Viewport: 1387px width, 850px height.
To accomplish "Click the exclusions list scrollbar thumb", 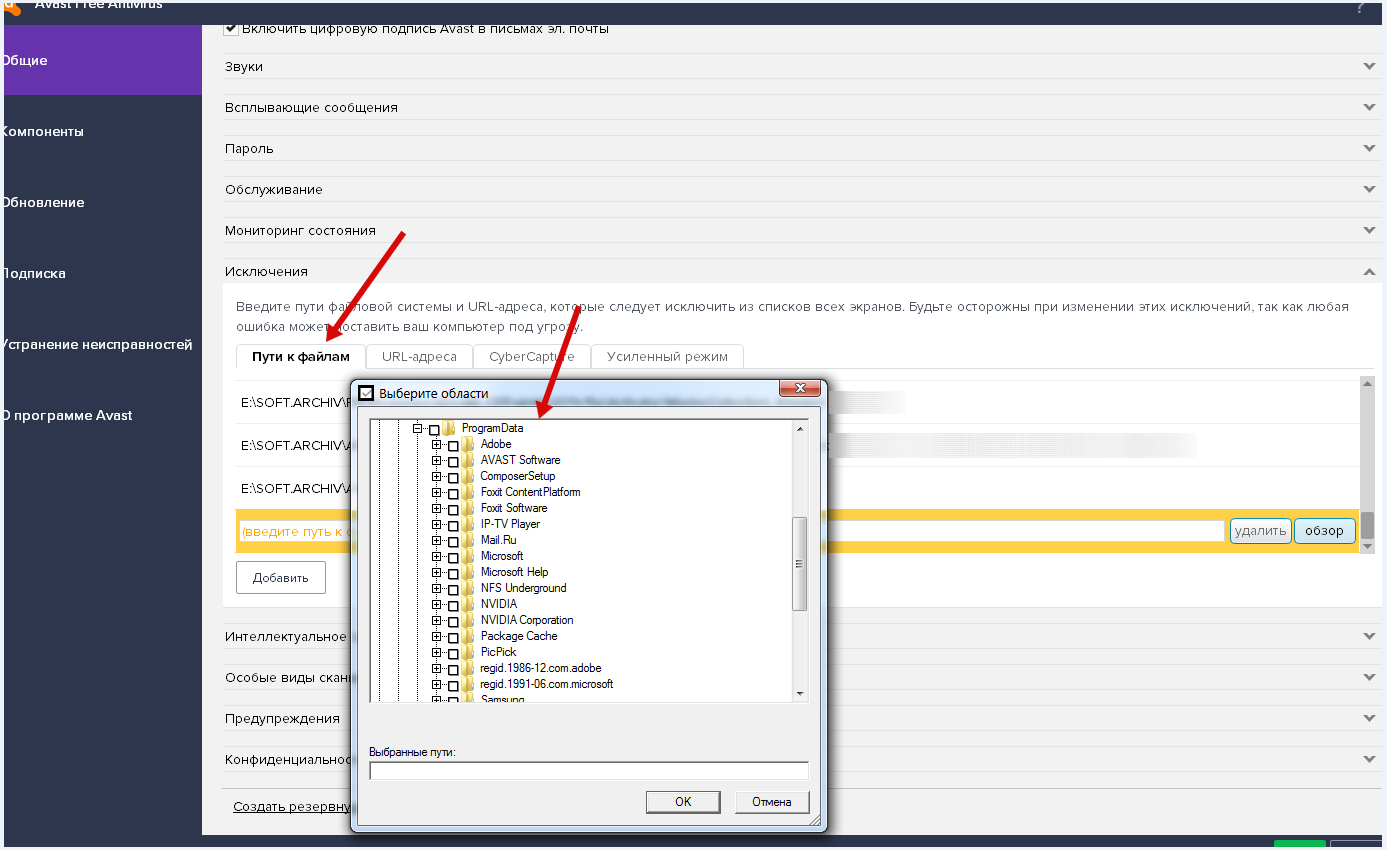I will 1367,525.
